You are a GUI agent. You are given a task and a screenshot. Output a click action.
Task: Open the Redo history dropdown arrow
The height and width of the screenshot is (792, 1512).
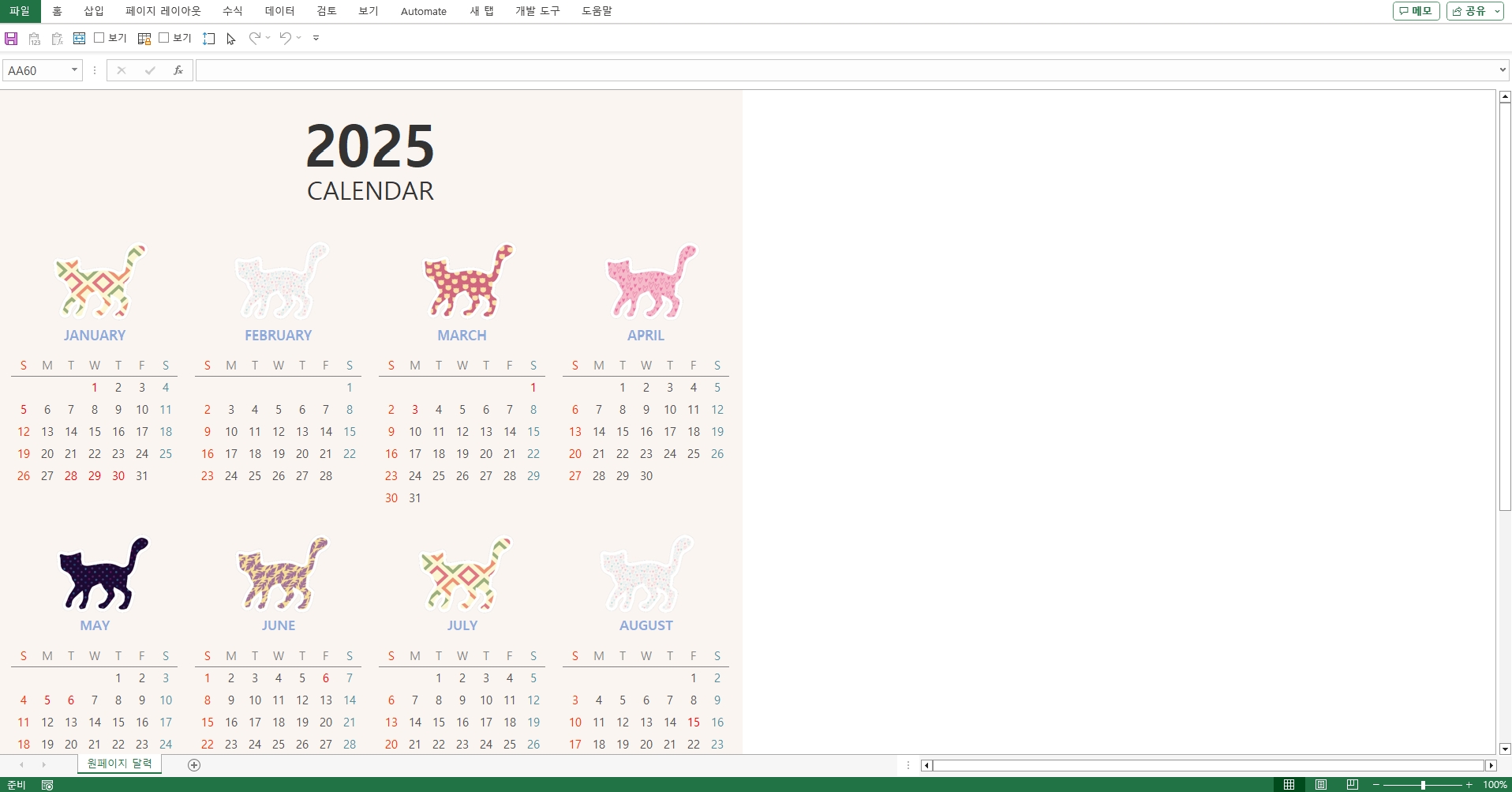[268, 38]
